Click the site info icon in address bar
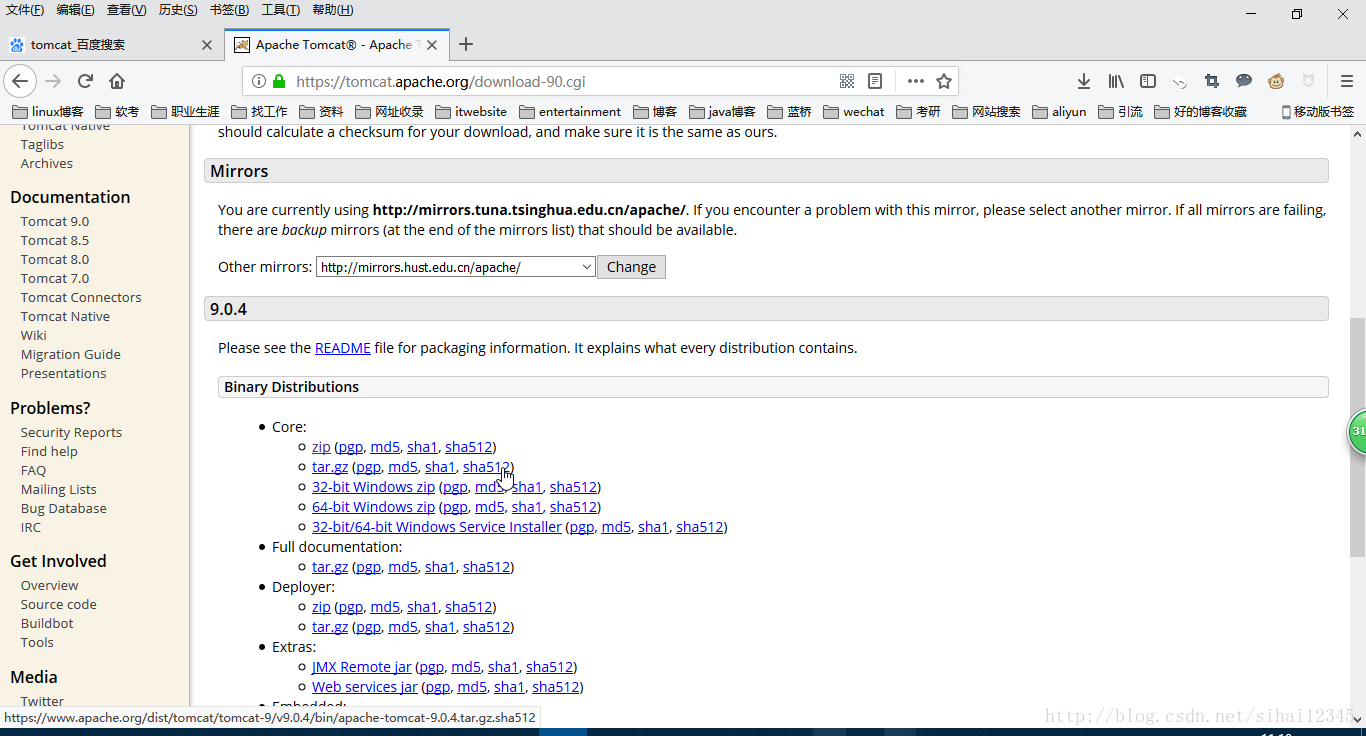The image size is (1366, 736). [258, 81]
